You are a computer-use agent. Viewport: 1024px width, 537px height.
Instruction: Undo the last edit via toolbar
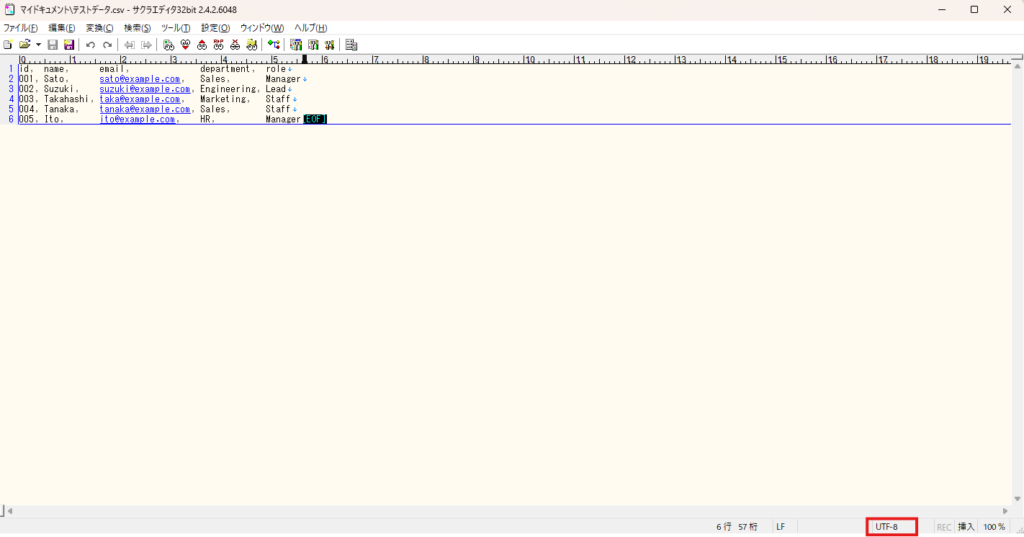(91, 45)
